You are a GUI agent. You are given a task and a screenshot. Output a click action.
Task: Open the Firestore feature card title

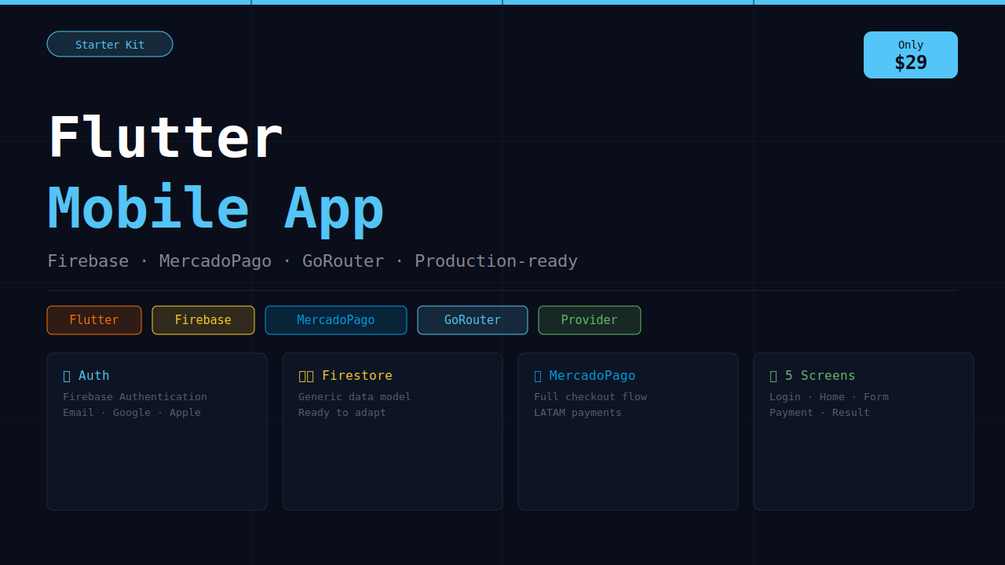(x=357, y=375)
